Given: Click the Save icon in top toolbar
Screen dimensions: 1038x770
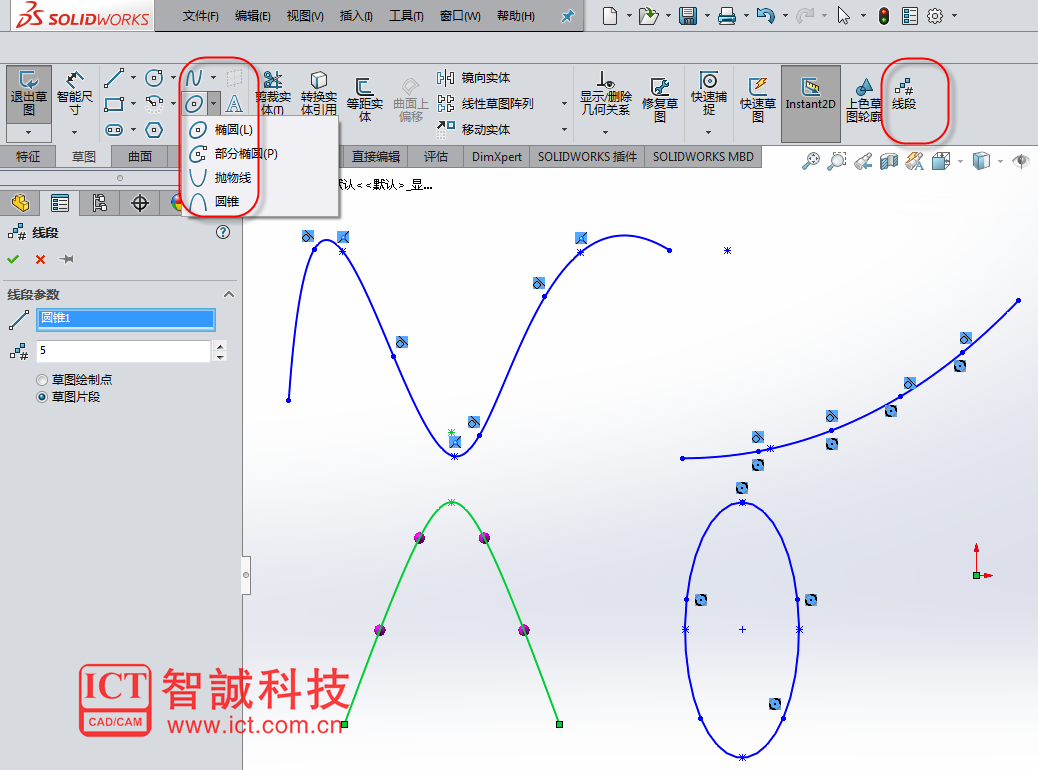Looking at the screenshot, I should 688,16.
